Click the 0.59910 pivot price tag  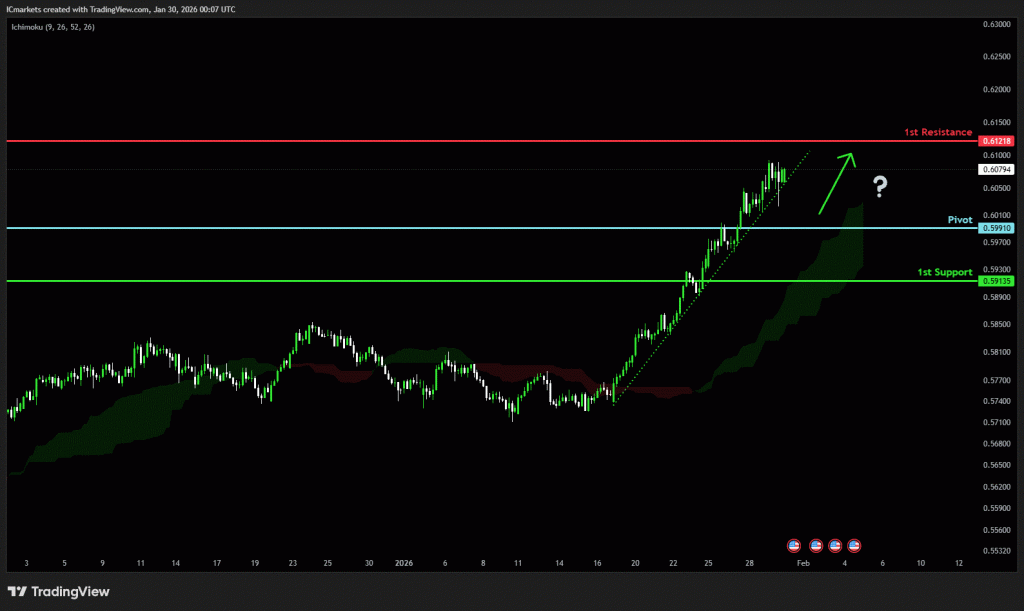(997, 228)
